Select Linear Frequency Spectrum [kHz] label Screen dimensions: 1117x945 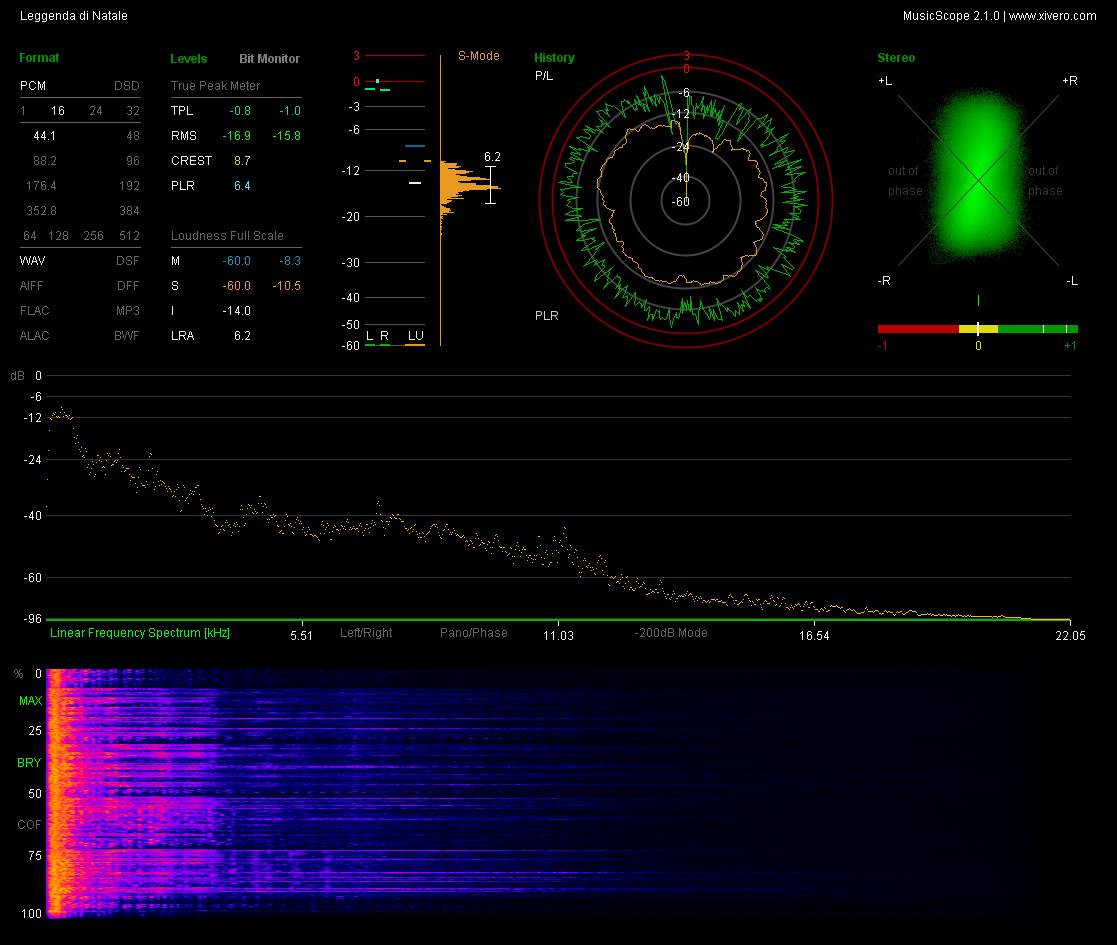point(140,632)
